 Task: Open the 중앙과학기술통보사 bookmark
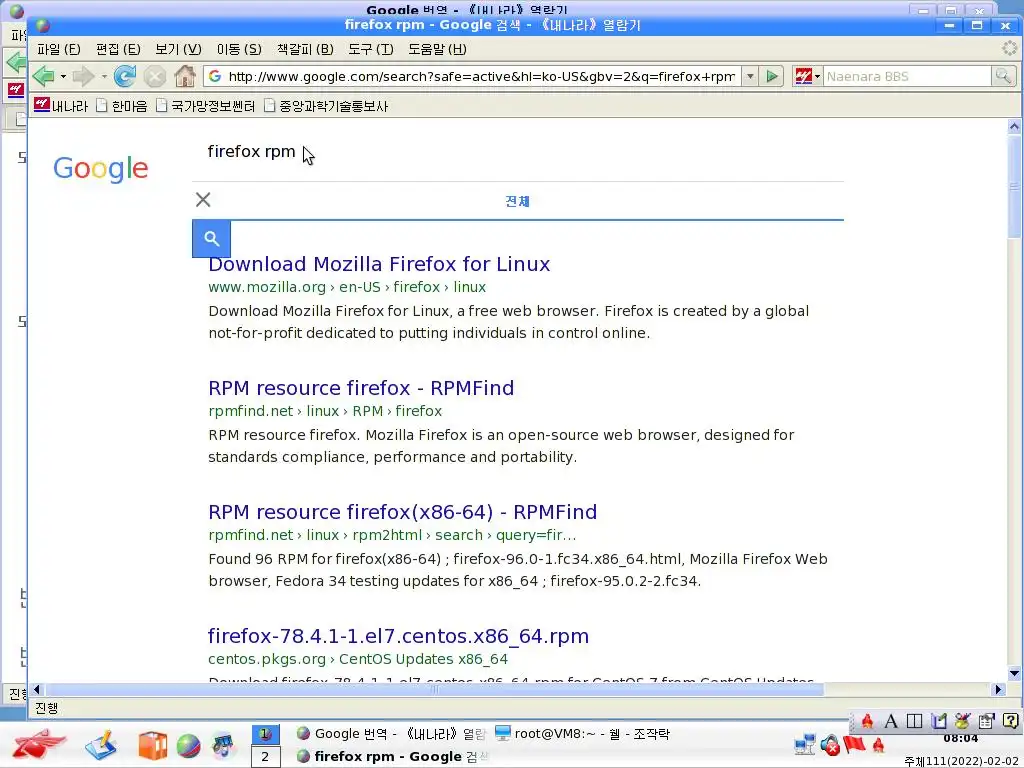326,106
